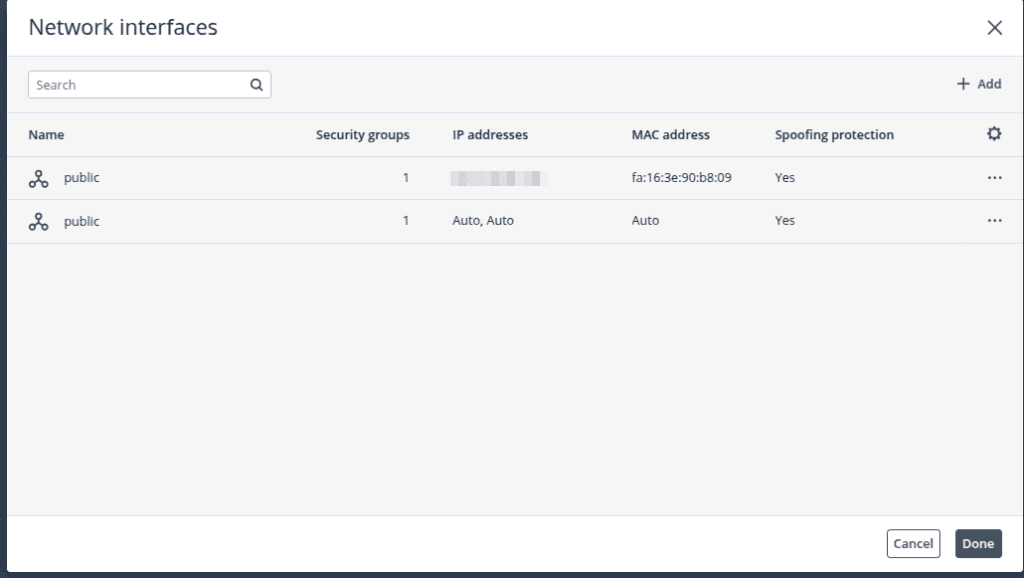Image resolution: width=1024 pixels, height=578 pixels.
Task: Add a new network interface
Action: pos(979,84)
